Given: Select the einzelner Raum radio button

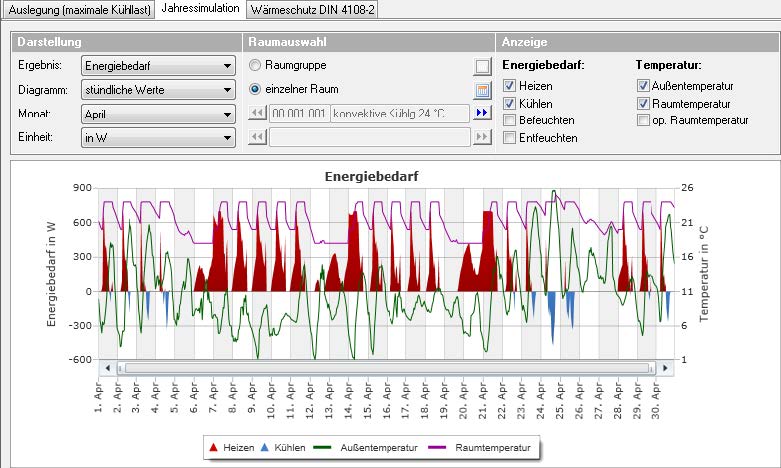Looking at the screenshot, I should click(x=255, y=89).
